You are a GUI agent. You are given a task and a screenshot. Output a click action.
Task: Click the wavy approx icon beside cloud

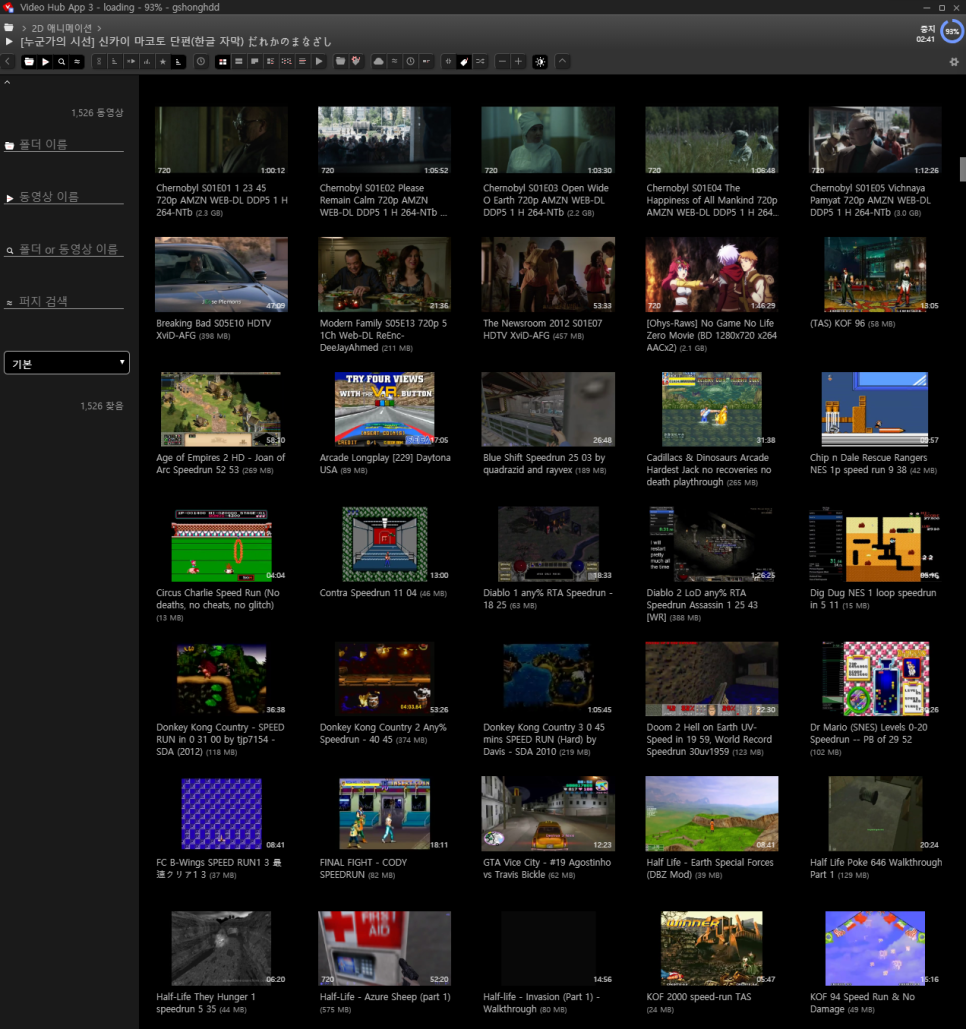(394, 61)
